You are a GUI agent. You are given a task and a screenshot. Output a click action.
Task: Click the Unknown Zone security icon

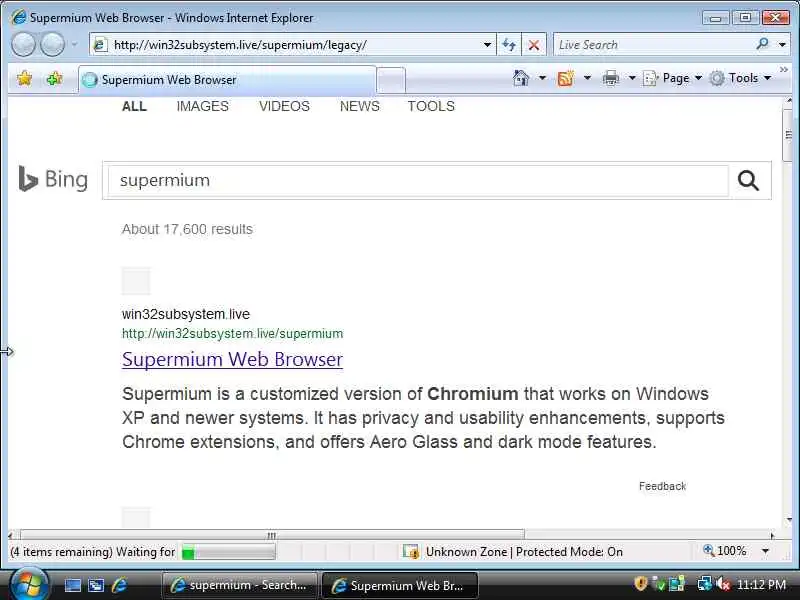411,552
